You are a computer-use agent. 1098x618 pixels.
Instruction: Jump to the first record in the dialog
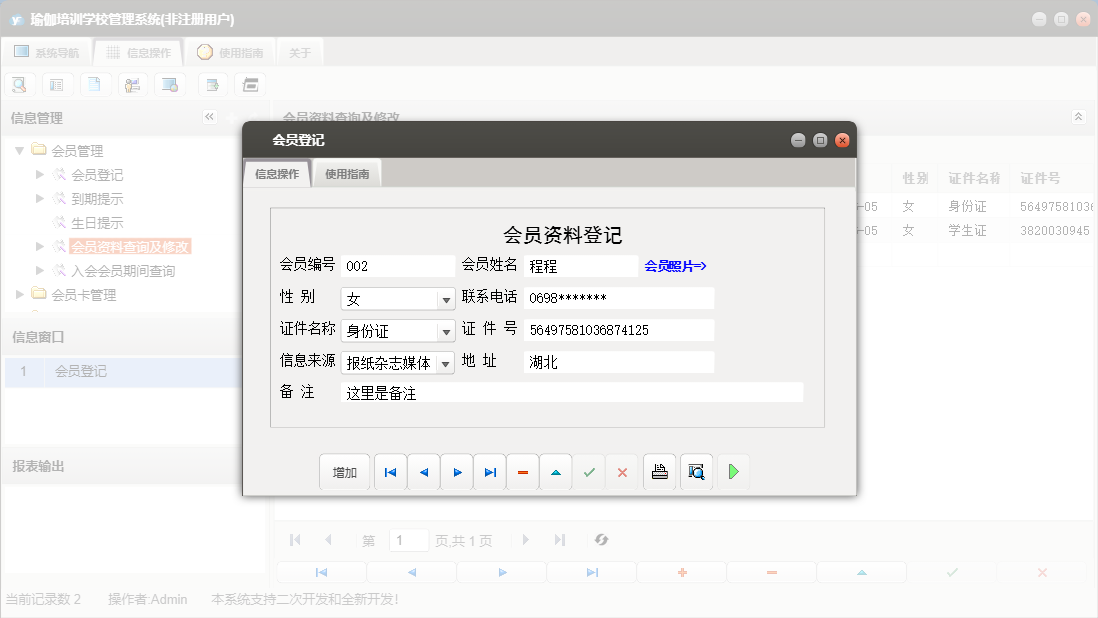(x=390, y=471)
